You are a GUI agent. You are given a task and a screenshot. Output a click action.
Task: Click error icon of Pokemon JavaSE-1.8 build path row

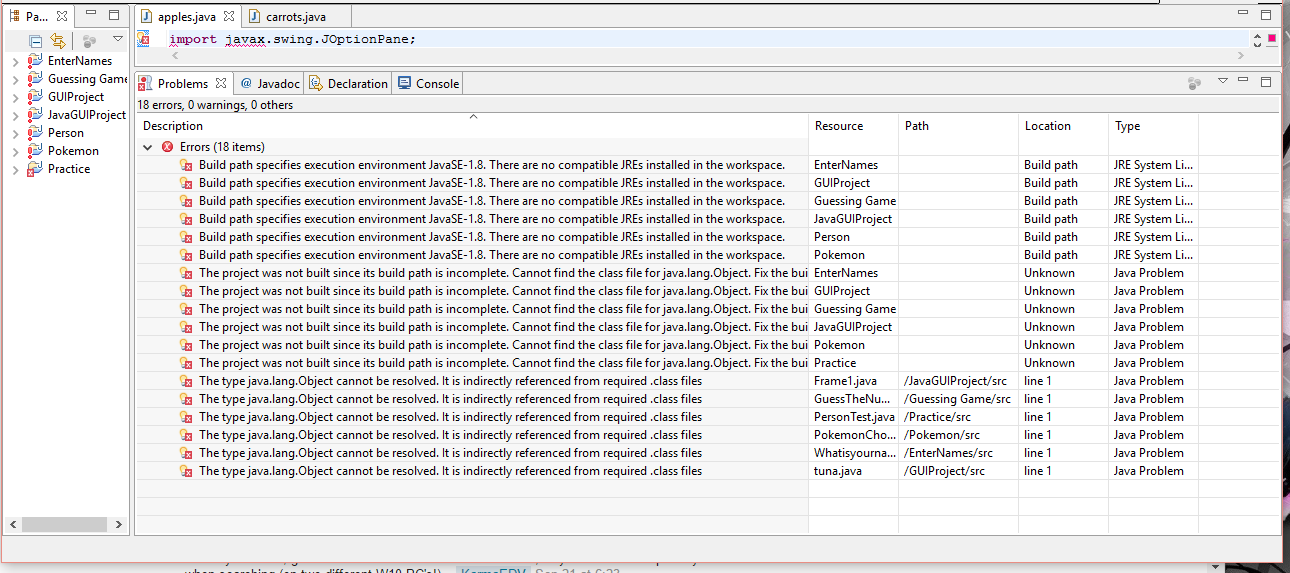185,255
